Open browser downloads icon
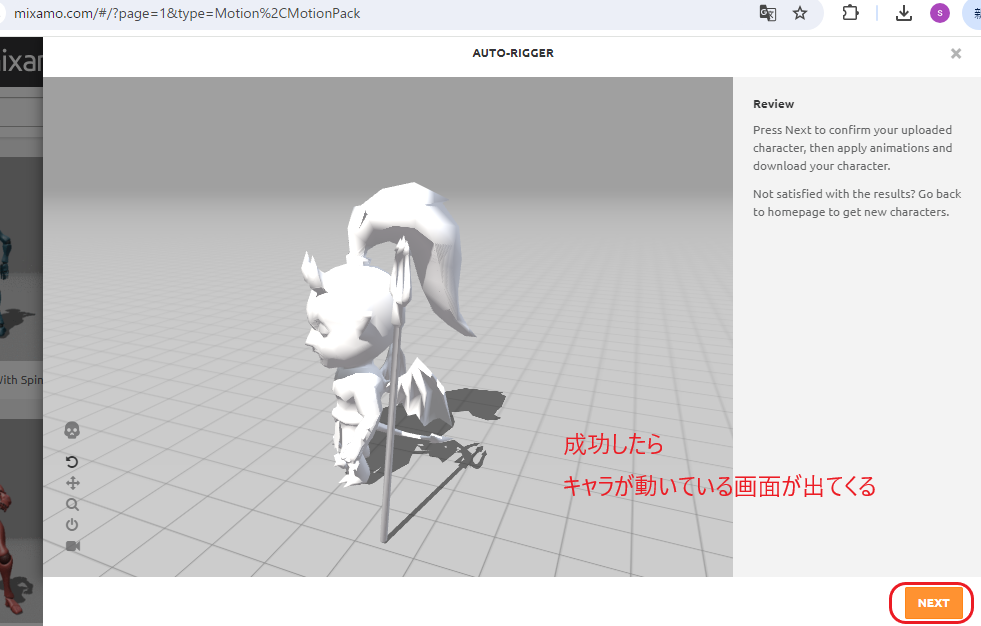Image resolution: width=981 pixels, height=626 pixels. 903,13
